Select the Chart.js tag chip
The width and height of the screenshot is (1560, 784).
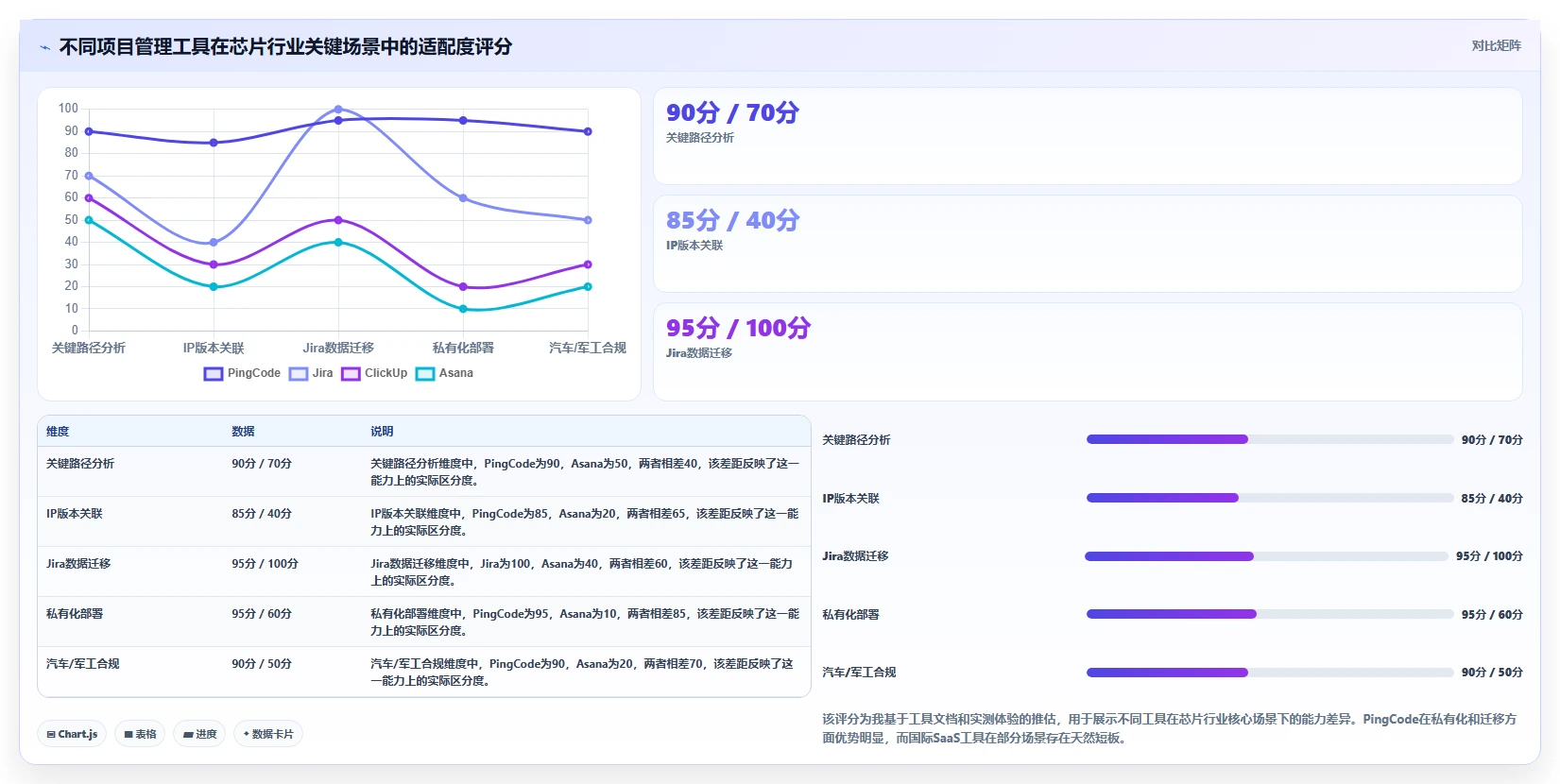coord(72,734)
